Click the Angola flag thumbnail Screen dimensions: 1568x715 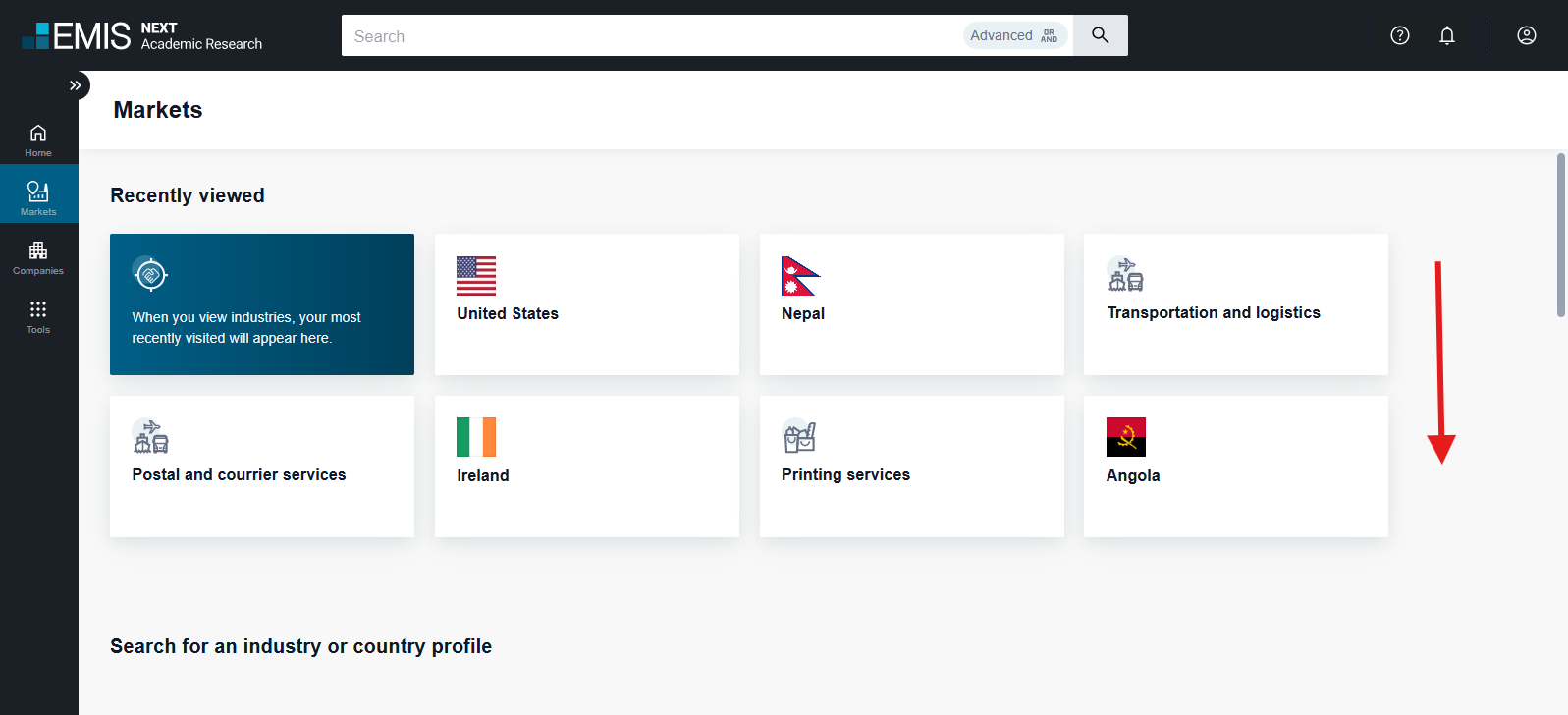pos(1125,437)
